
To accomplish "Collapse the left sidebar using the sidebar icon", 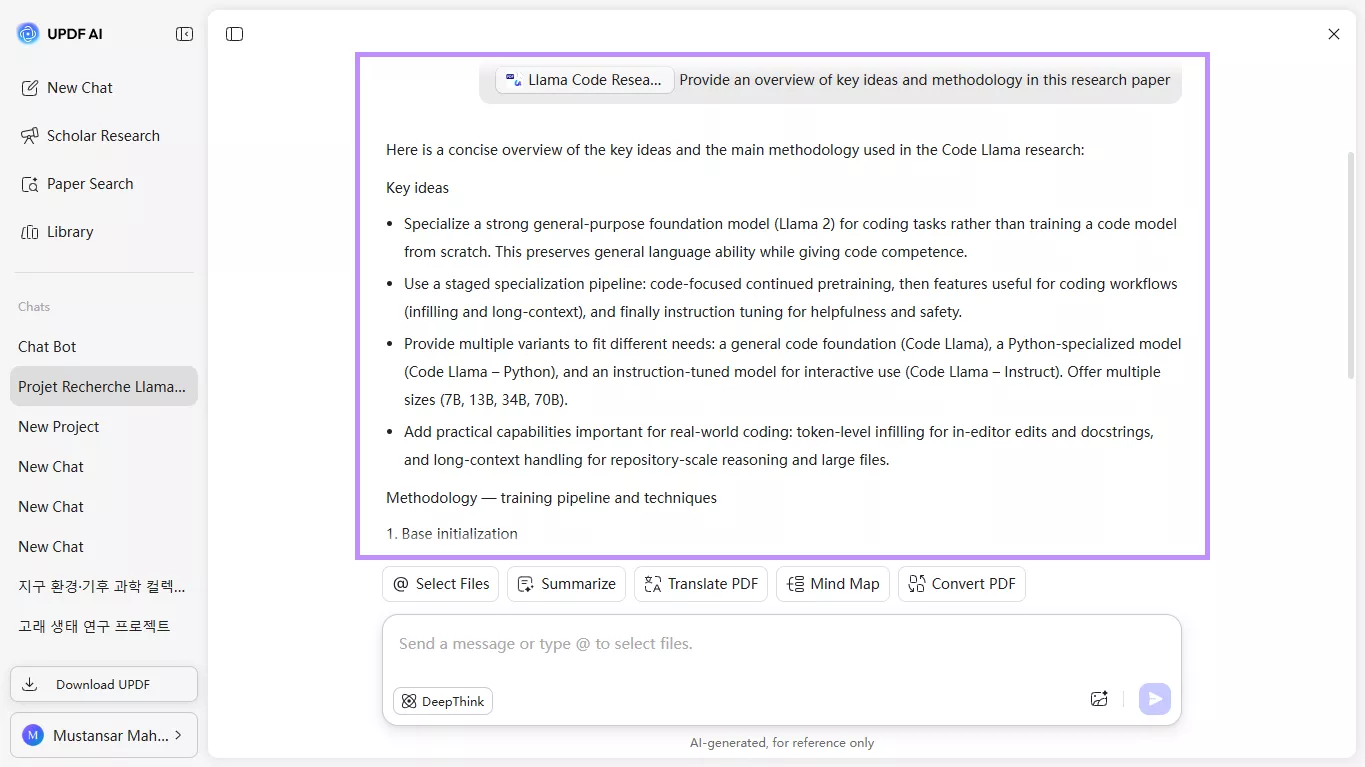I will tap(184, 34).
